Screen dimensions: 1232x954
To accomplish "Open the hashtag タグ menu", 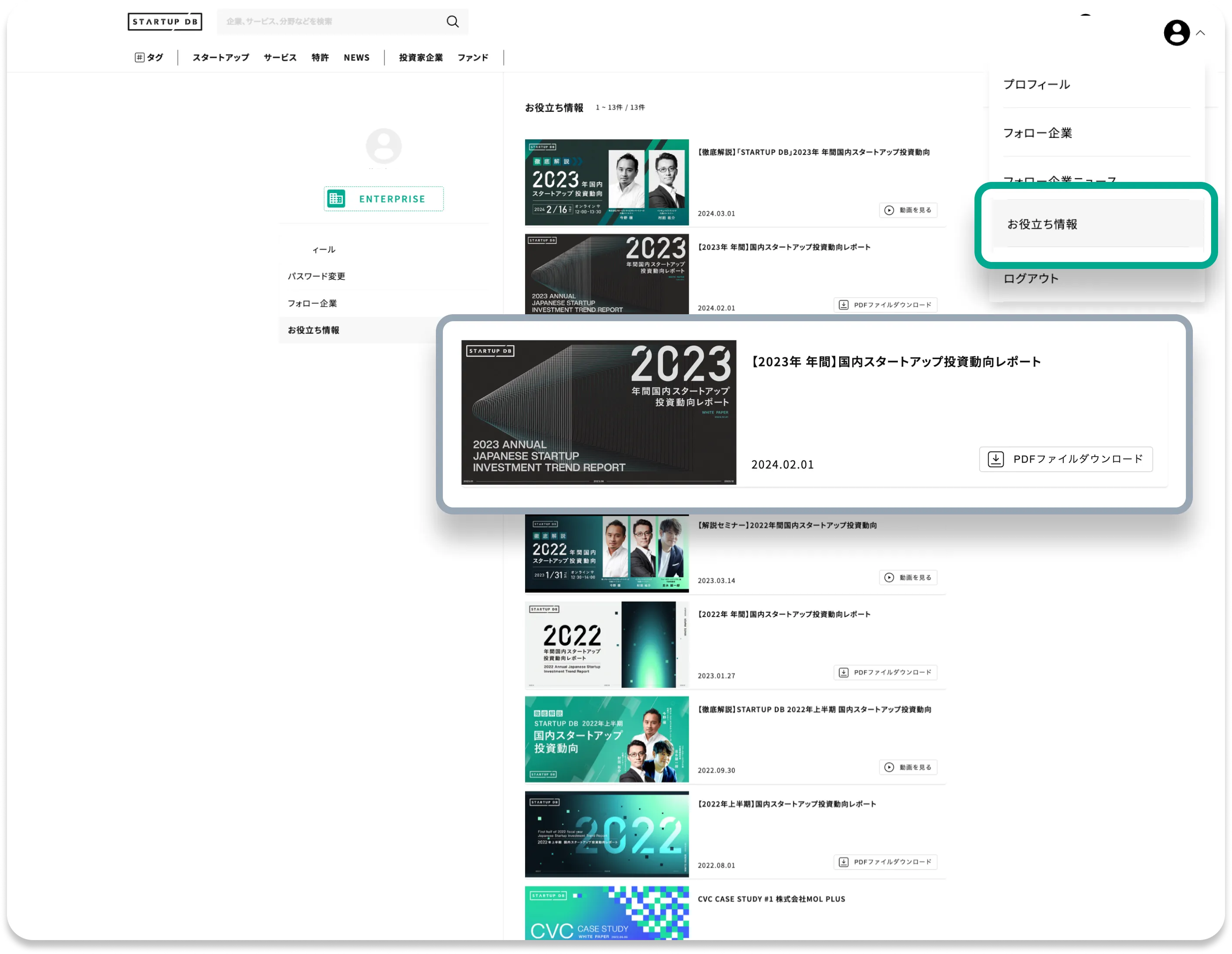I will tap(149, 57).
